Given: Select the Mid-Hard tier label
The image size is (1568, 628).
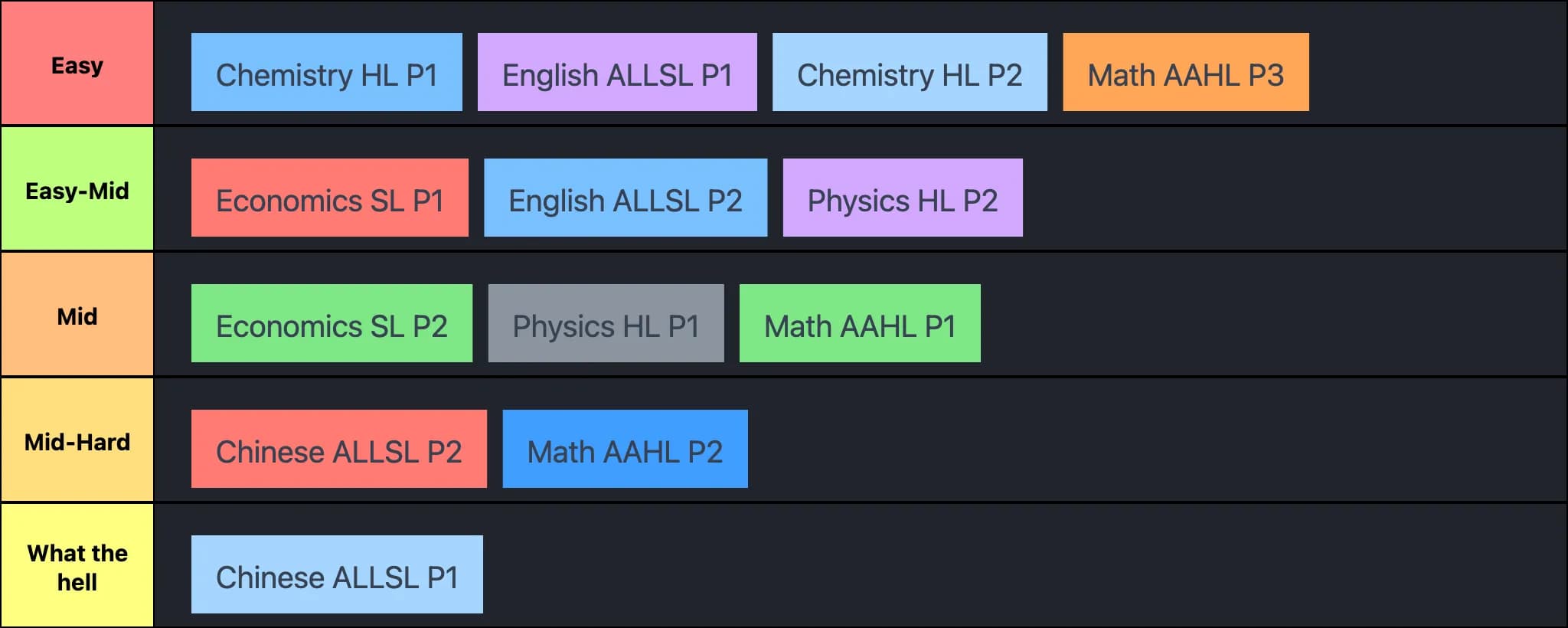Looking at the screenshot, I should tap(77, 440).
